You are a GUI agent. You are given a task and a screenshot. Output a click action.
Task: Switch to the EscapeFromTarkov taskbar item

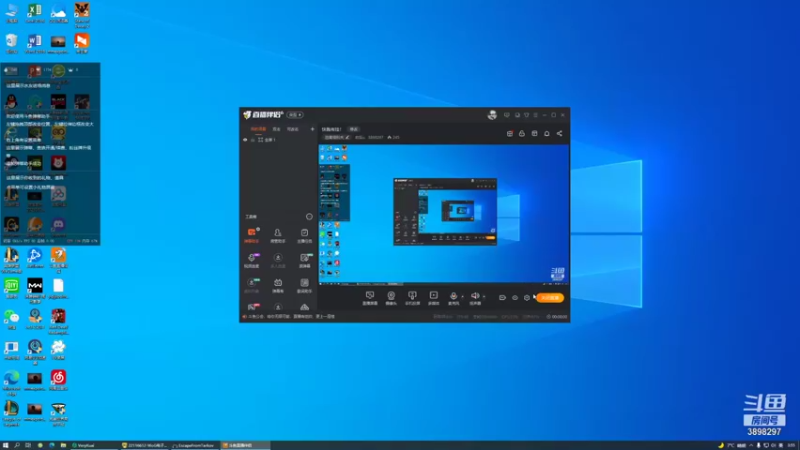pos(194,445)
